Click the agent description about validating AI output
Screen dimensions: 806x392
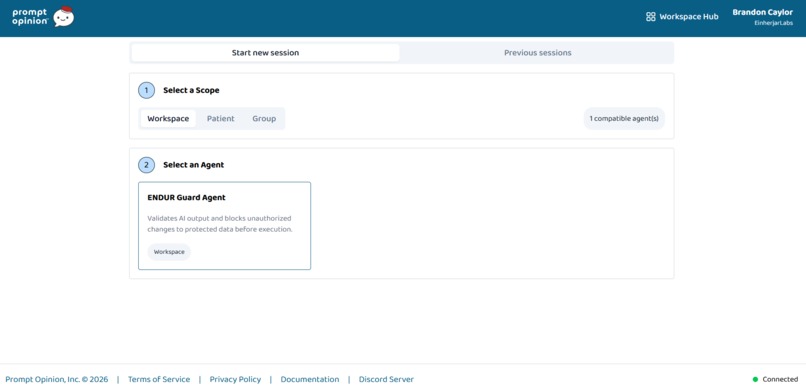(x=220, y=224)
